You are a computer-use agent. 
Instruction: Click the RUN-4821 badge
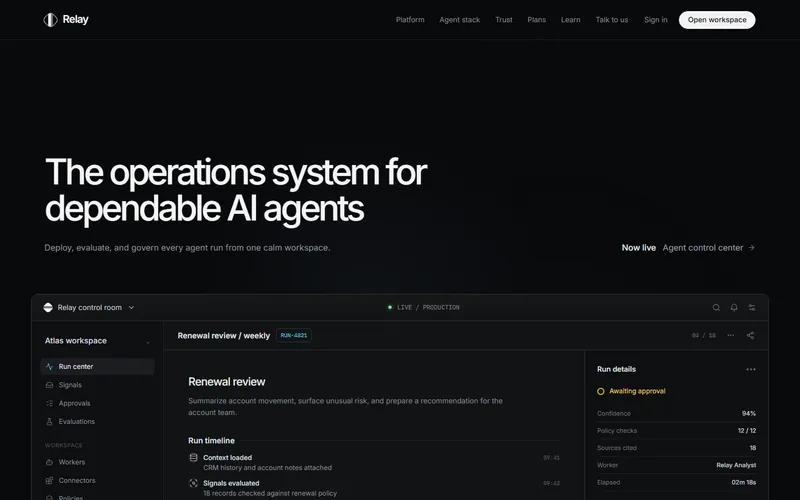point(294,336)
